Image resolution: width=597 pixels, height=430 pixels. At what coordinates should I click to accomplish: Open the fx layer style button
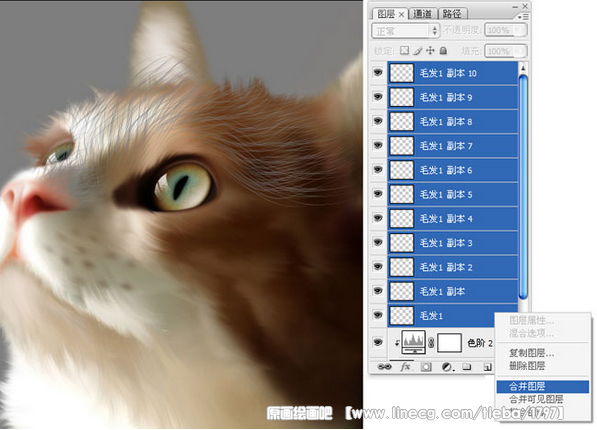(405, 367)
